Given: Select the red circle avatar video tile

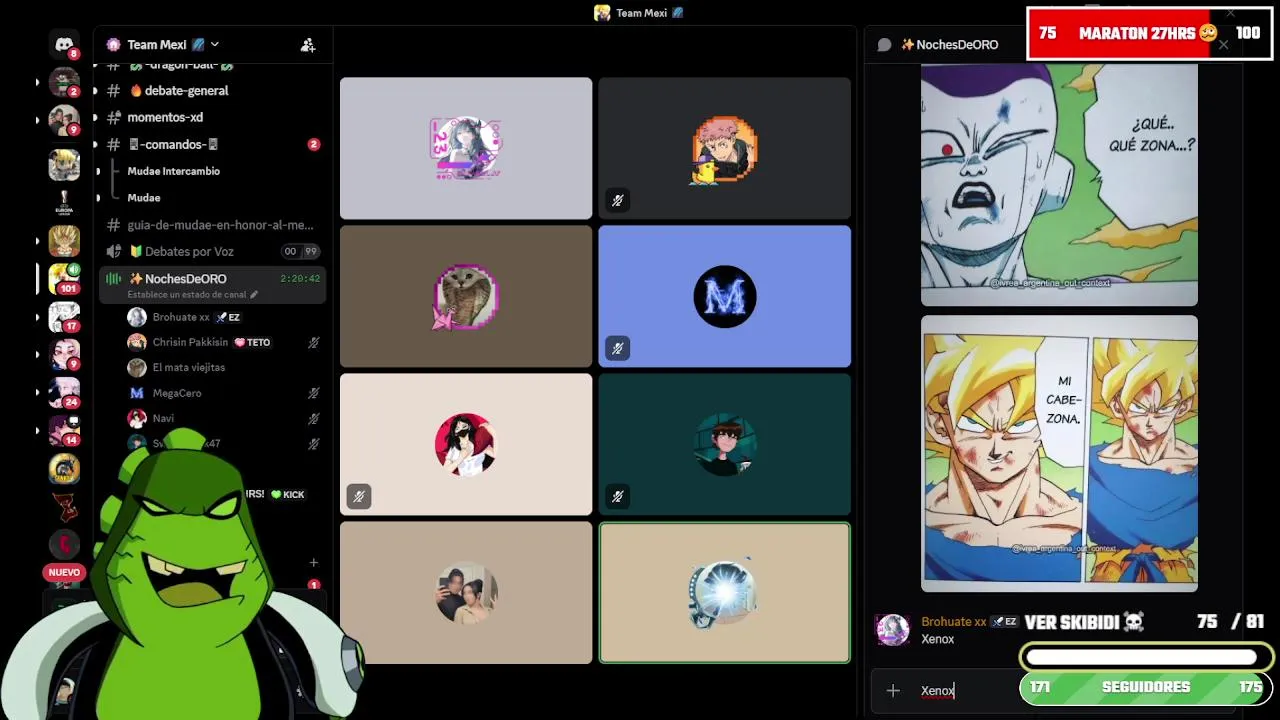Looking at the screenshot, I should pos(466,444).
